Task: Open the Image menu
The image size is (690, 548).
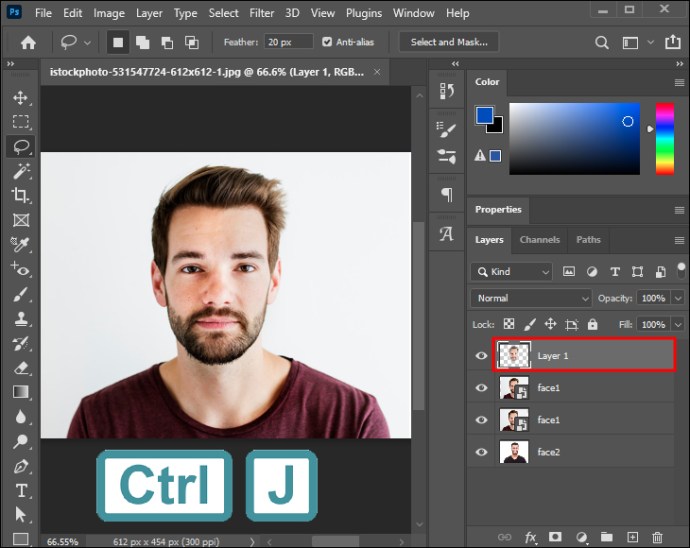Action: (109, 13)
